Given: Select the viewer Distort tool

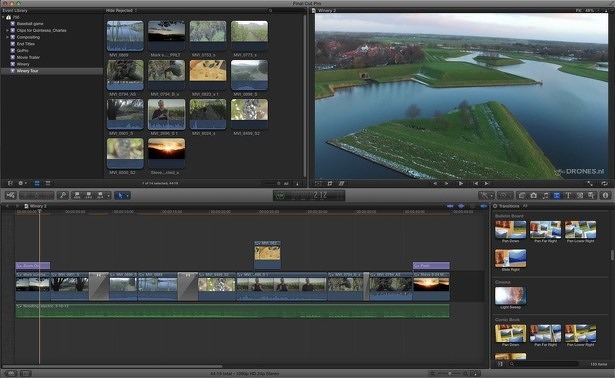Looking at the screenshot, I should (x=341, y=184).
